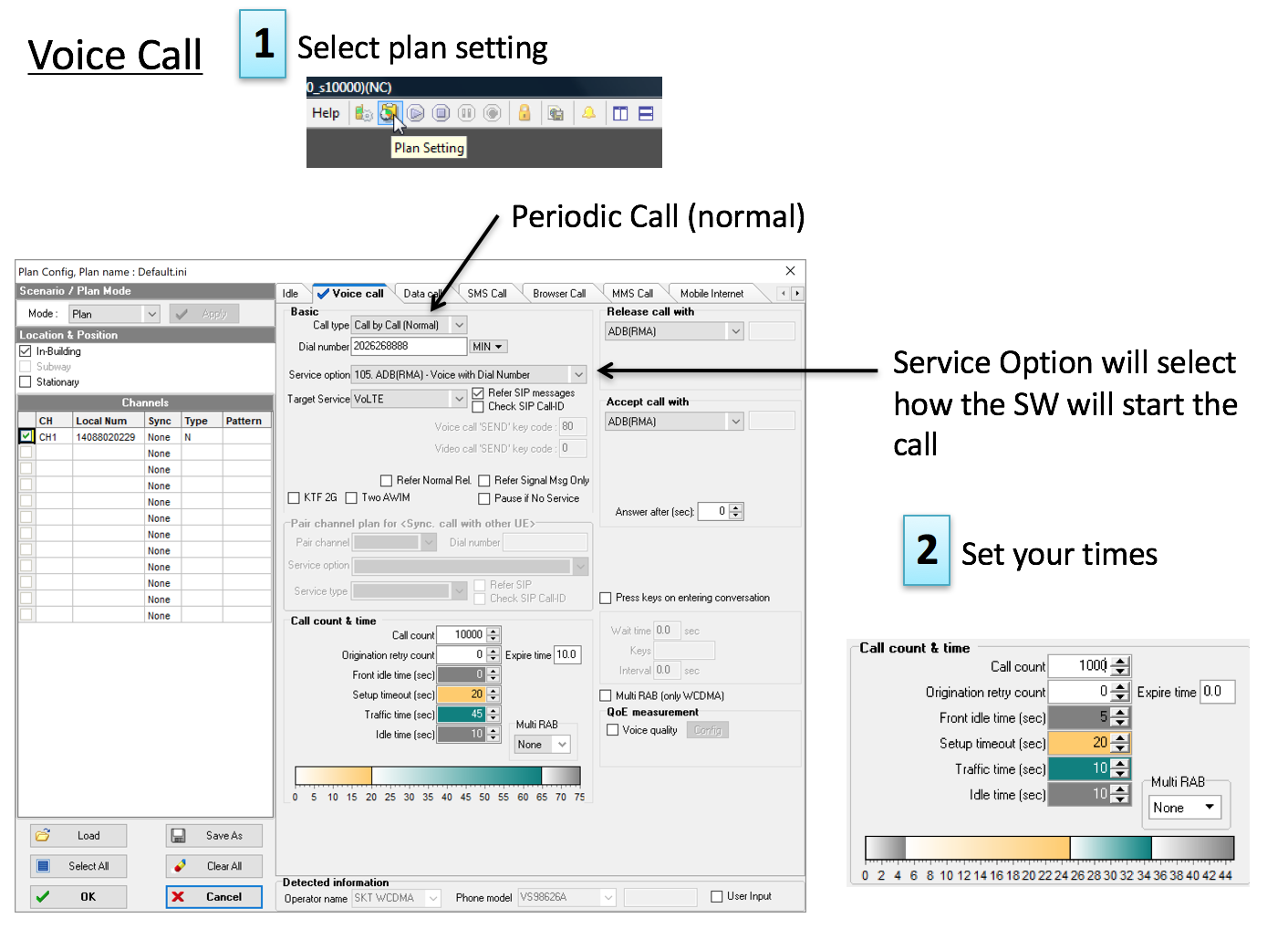This screenshot has width=1288, height=929.
Task: Click the Dial number input field
Action: pyautogui.click(x=409, y=347)
